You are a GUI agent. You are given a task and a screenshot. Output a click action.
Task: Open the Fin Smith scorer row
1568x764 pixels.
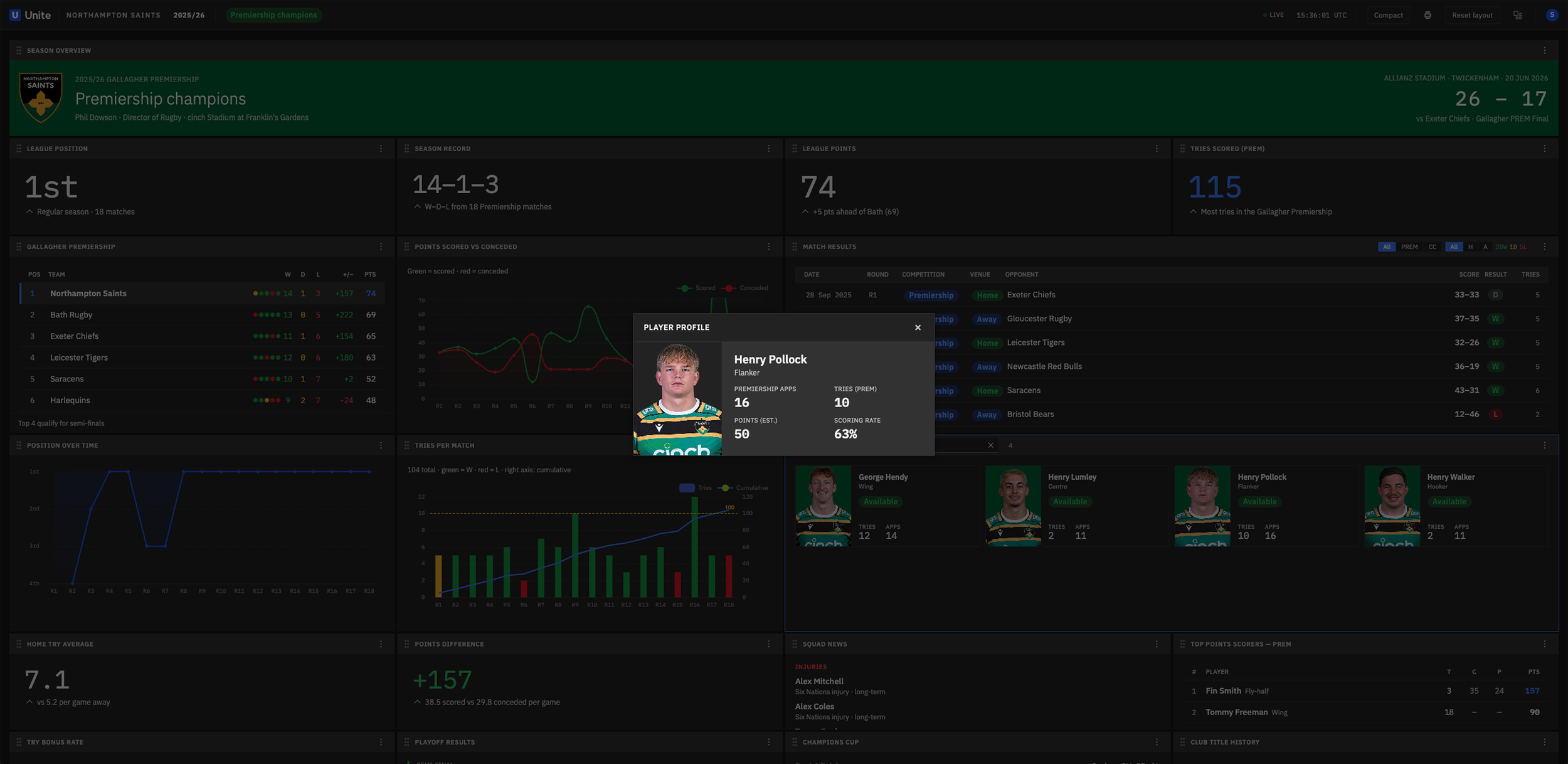click(x=1365, y=691)
